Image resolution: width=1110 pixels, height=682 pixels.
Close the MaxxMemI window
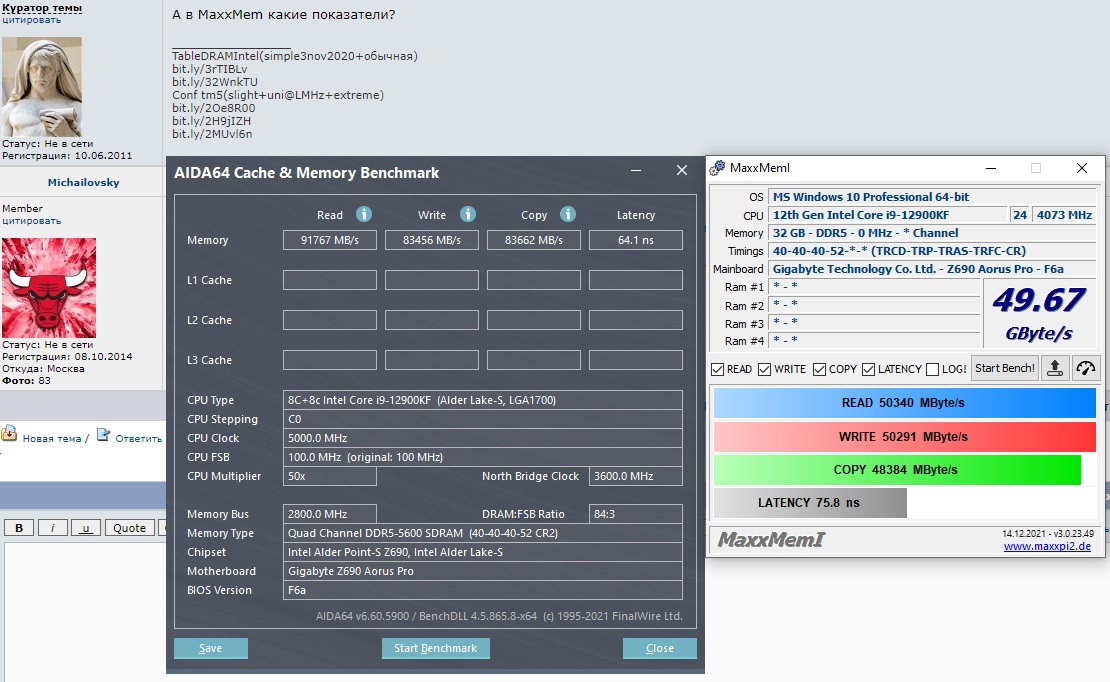(x=1082, y=168)
